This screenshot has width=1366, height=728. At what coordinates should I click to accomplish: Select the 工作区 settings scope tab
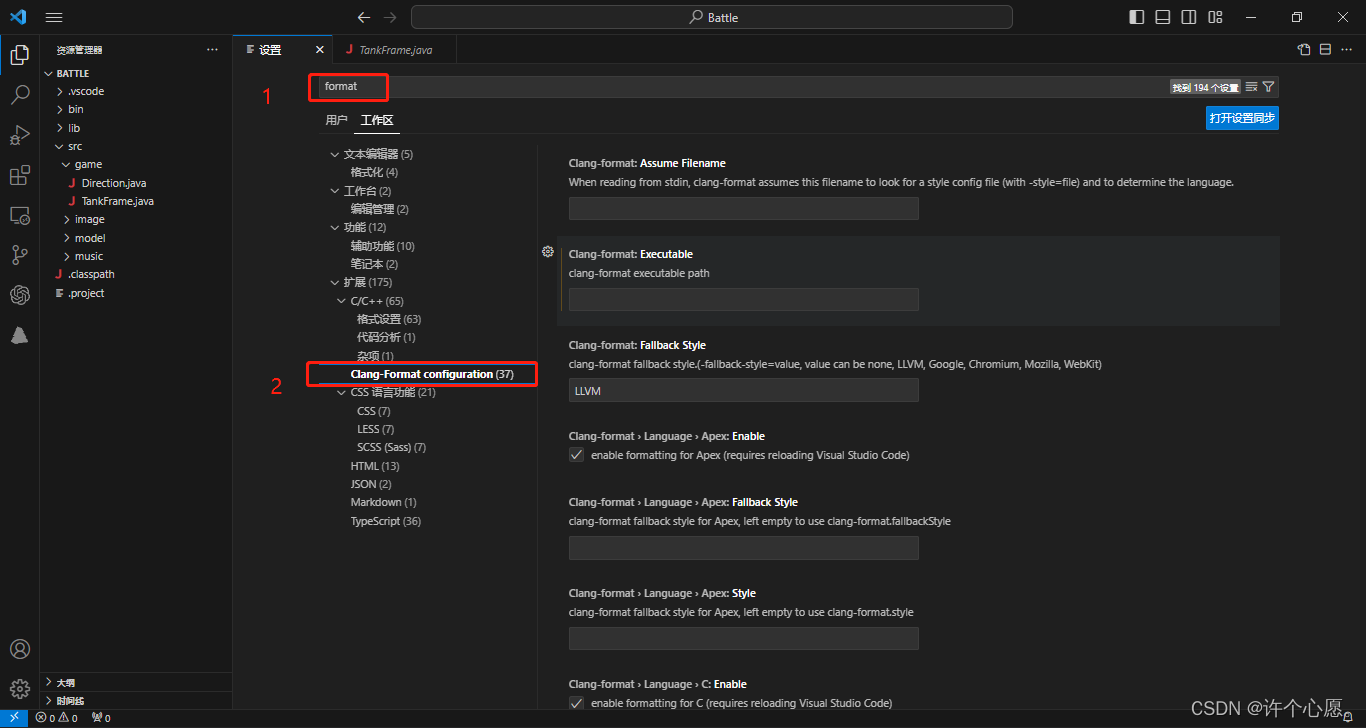[377, 120]
